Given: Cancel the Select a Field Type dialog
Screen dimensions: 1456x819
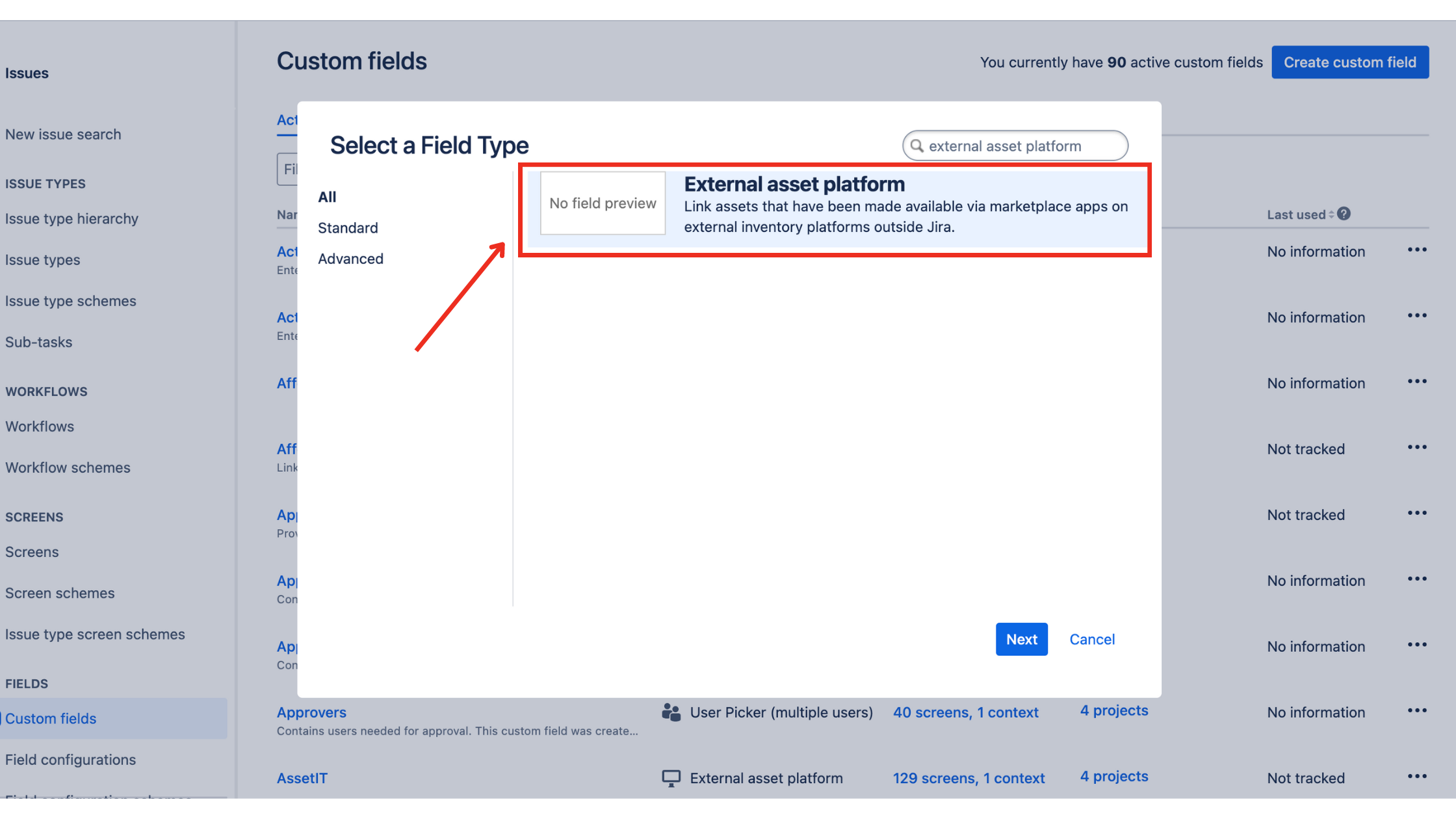Looking at the screenshot, I should pyautogui.click(x=1092, y=640).
